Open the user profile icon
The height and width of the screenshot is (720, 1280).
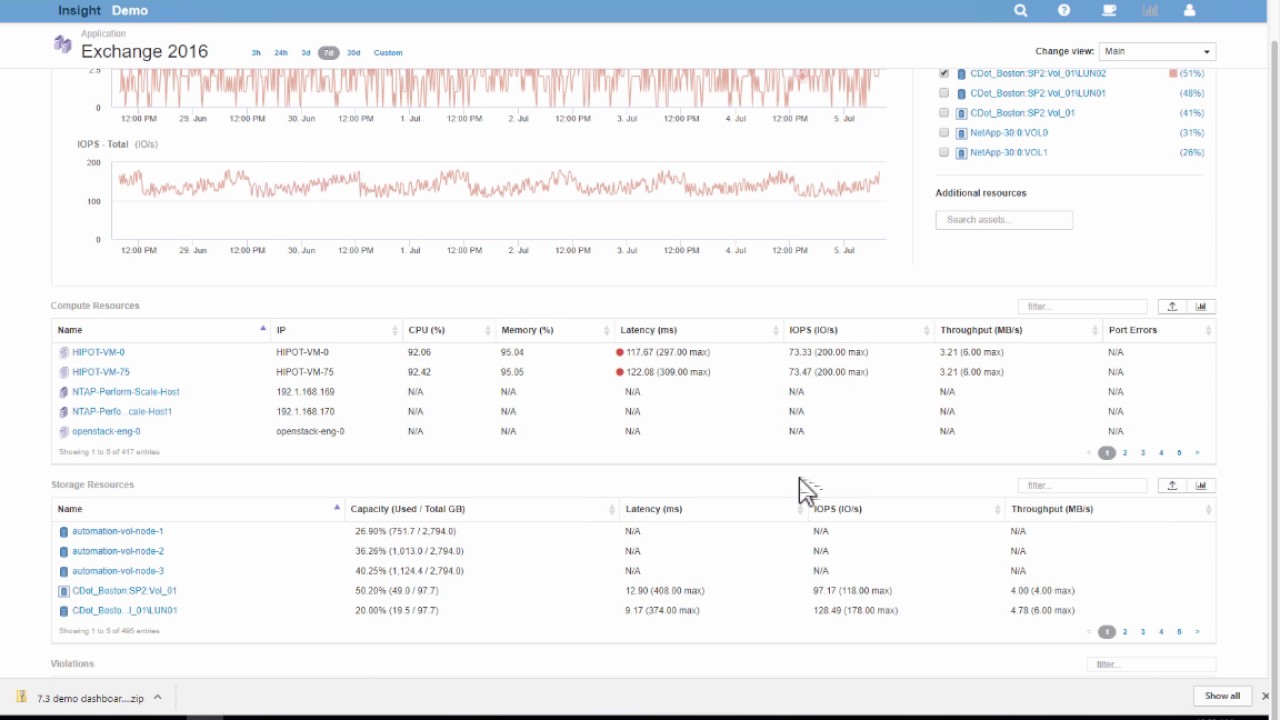[1189, 10]
